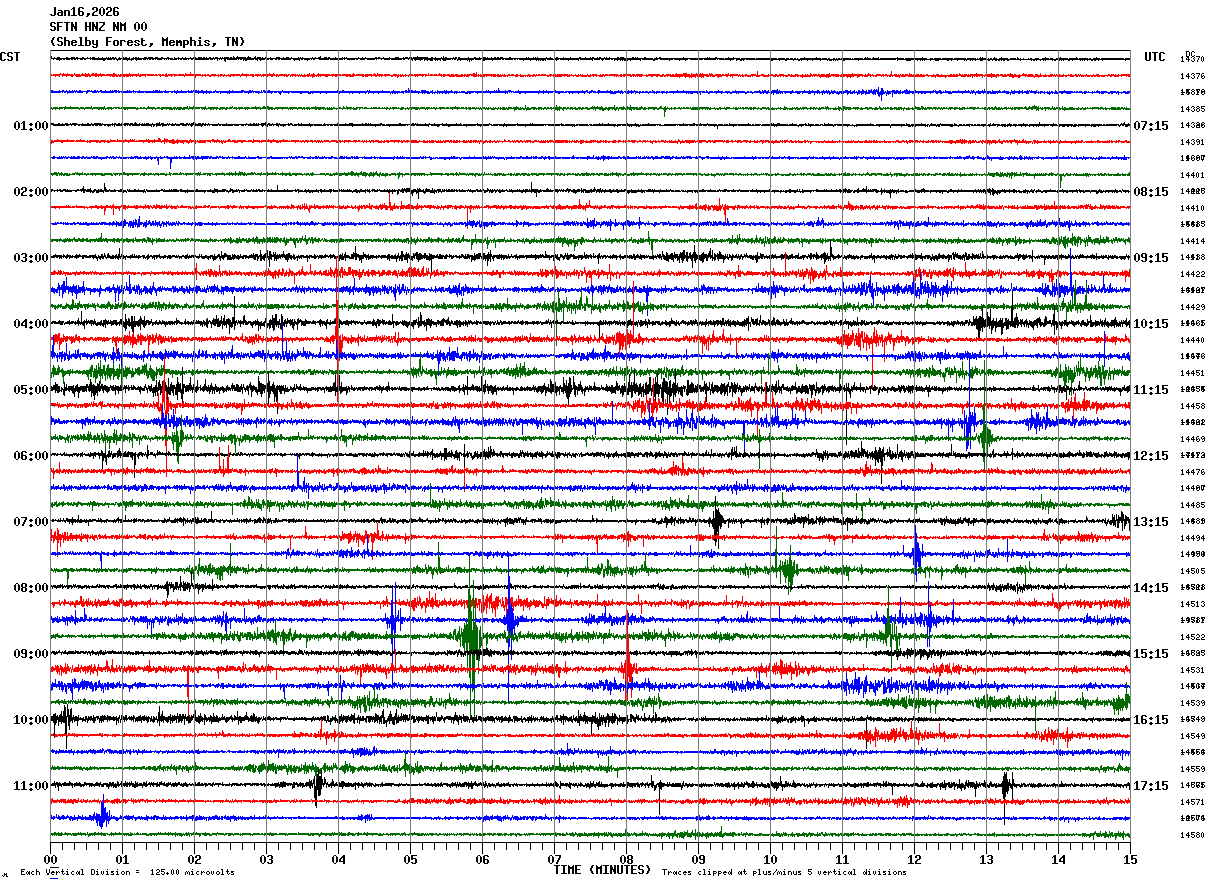This screenshot has height=886, width=1210.
Task: Click the 03:00 CST time label
Action: pos(31,258)
